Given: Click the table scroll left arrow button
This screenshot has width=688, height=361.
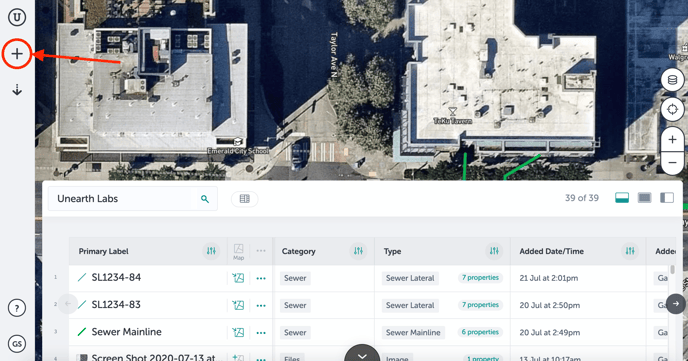Looking at the screenshot, I should tap(68, 304).
